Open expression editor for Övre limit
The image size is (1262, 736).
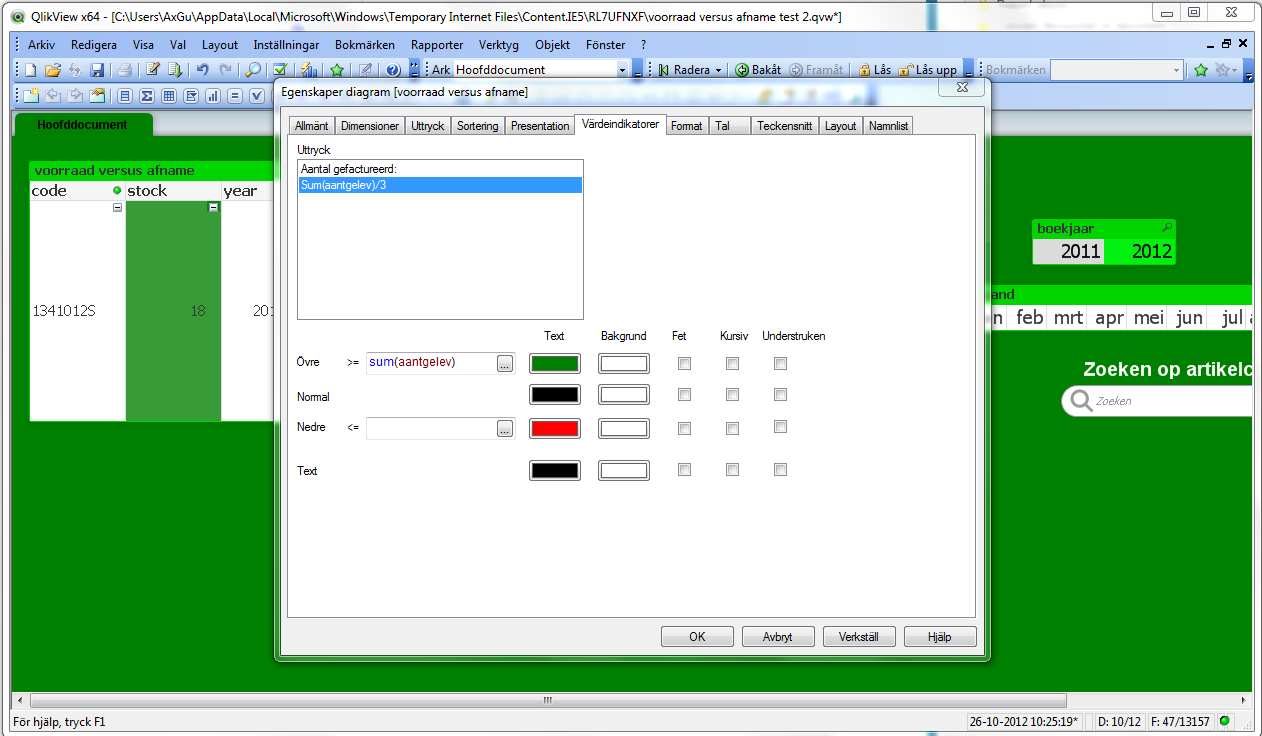point(505,364)
